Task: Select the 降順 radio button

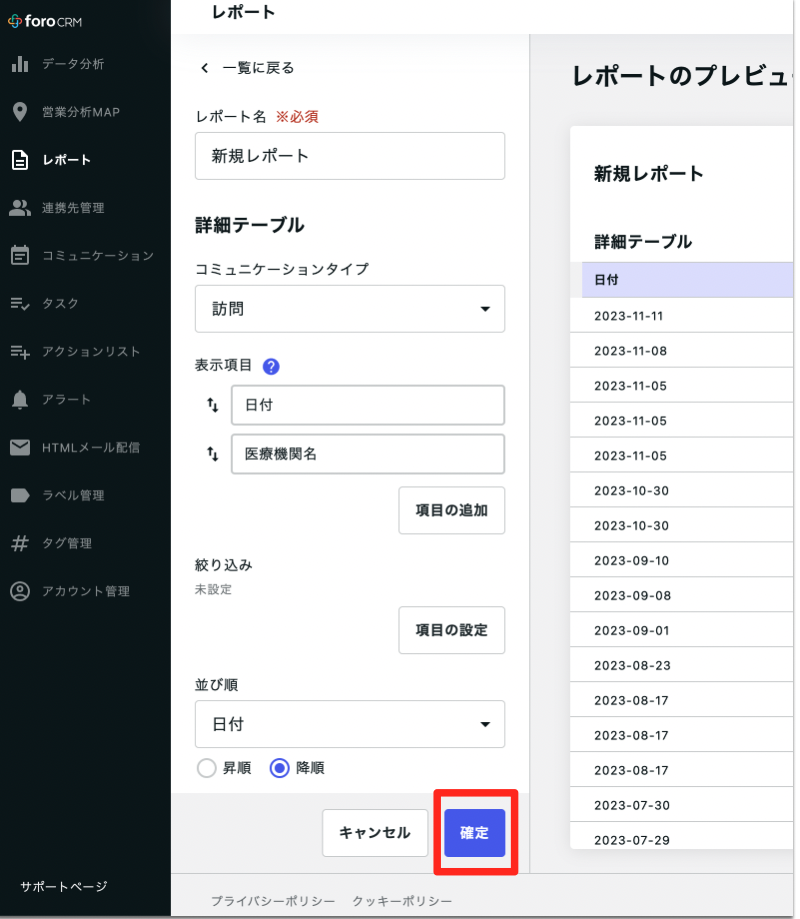Action: click(280, 768)
